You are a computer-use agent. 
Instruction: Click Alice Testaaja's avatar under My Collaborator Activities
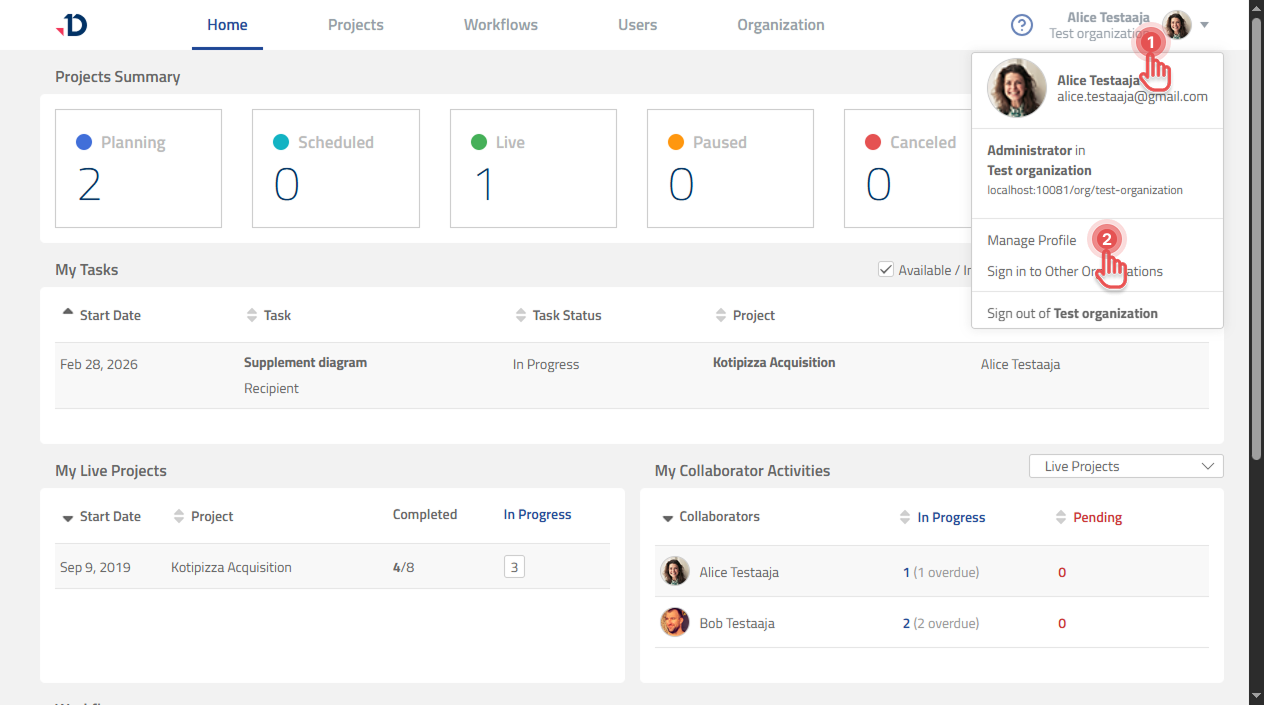point(674,571)
